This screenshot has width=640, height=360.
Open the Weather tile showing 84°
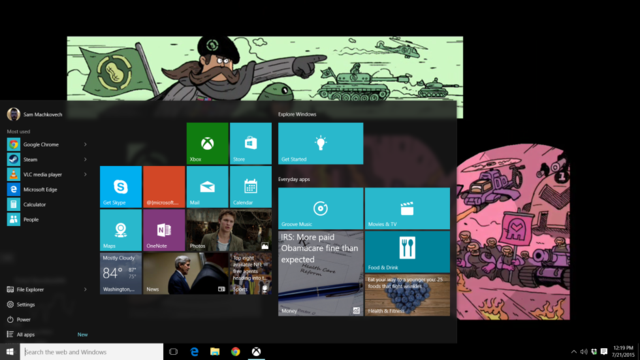click(121, 273)
